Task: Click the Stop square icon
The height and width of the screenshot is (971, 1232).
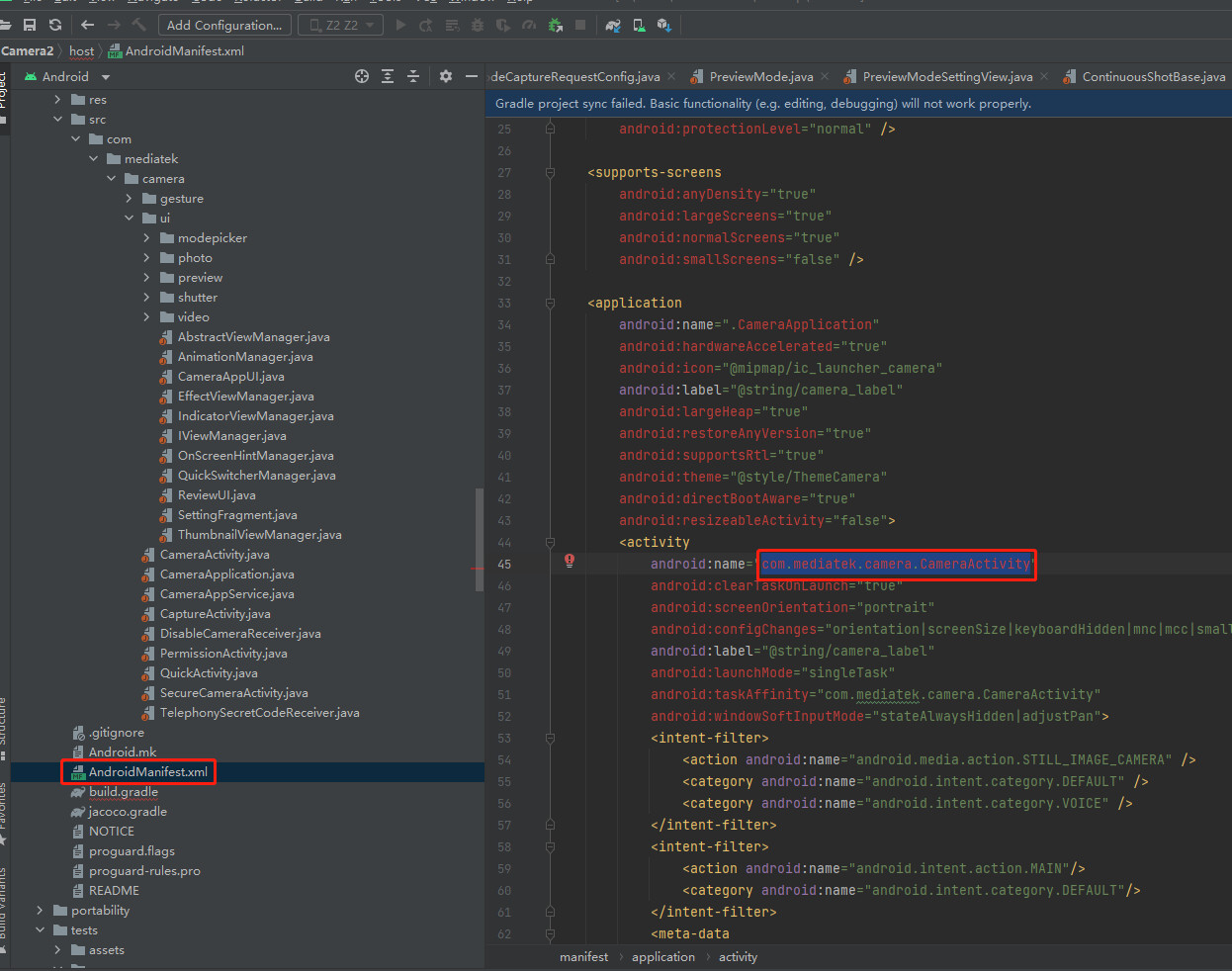Action: [x=580, y=25]
